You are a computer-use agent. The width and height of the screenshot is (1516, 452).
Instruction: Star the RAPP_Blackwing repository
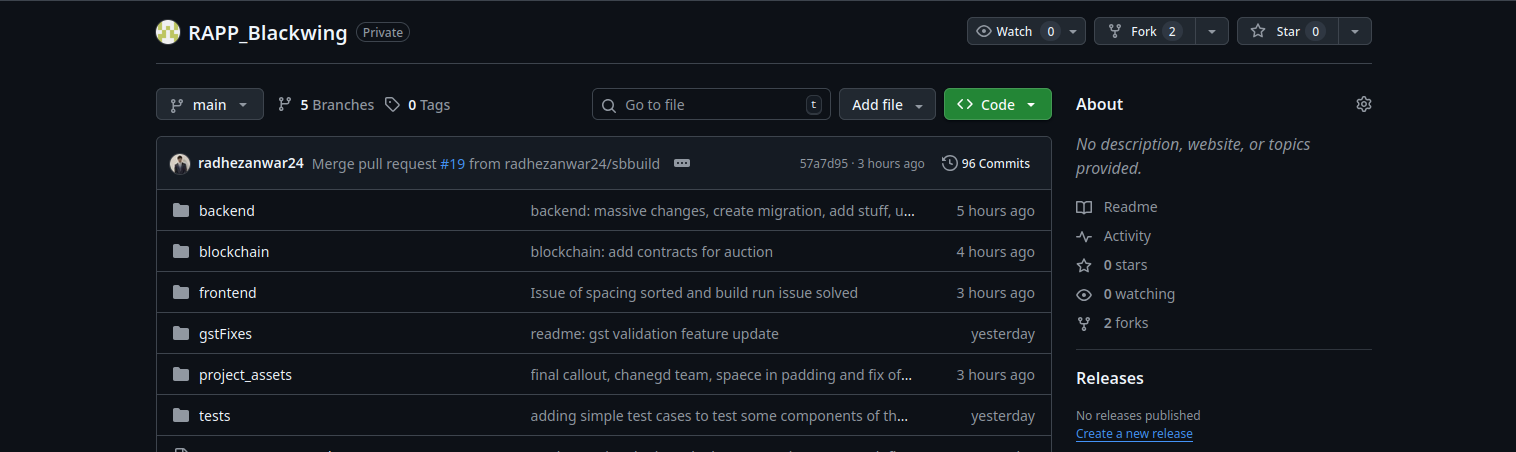tap(1279, 32)
